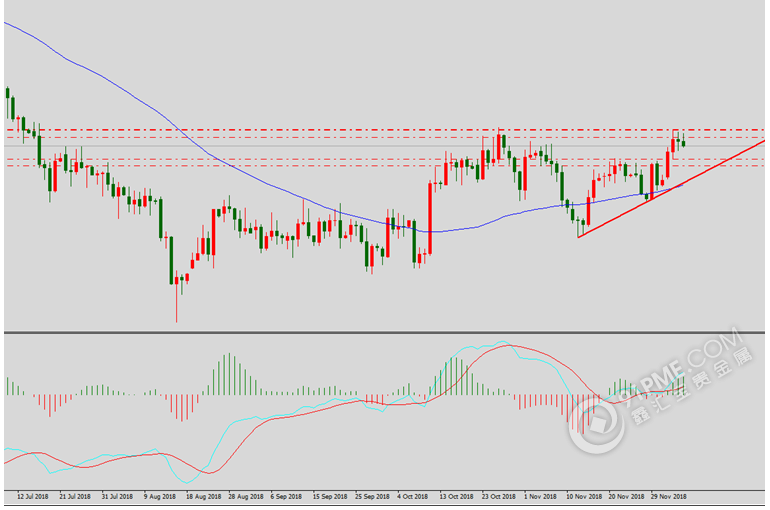Select the 18 Aug 2018 axis label
Screen dimensions: 770x510
[203, 496]
